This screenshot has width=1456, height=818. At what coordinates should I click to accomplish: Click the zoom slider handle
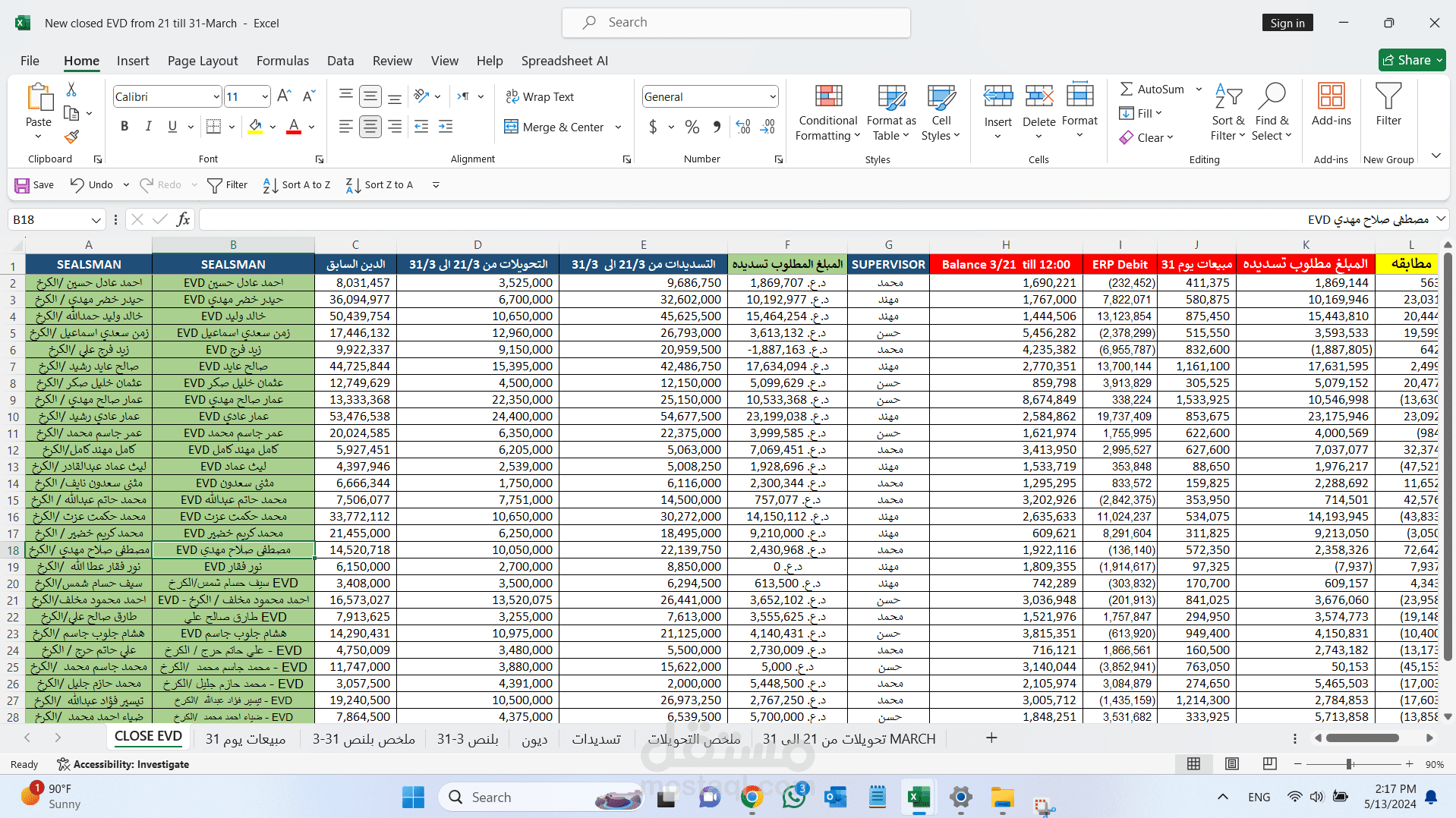pyautogui.click(x=1350, y=764)
